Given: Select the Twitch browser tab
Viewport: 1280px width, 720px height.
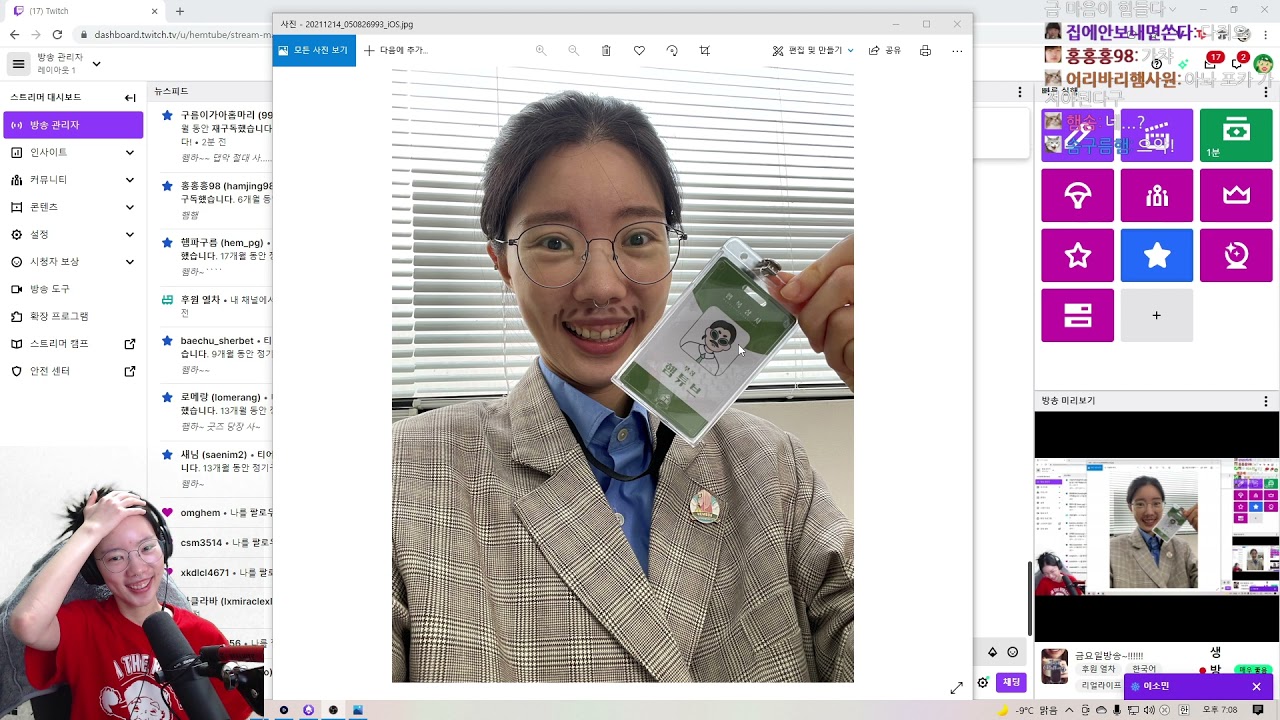Looking at the screenshot, I should tap(85, 11).
